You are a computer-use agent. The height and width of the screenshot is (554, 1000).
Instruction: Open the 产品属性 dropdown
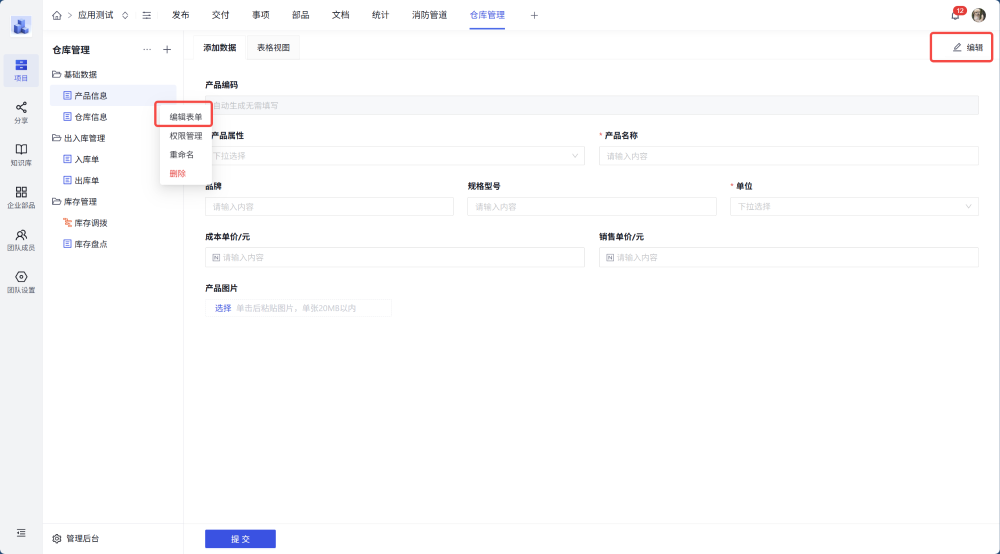394,156
